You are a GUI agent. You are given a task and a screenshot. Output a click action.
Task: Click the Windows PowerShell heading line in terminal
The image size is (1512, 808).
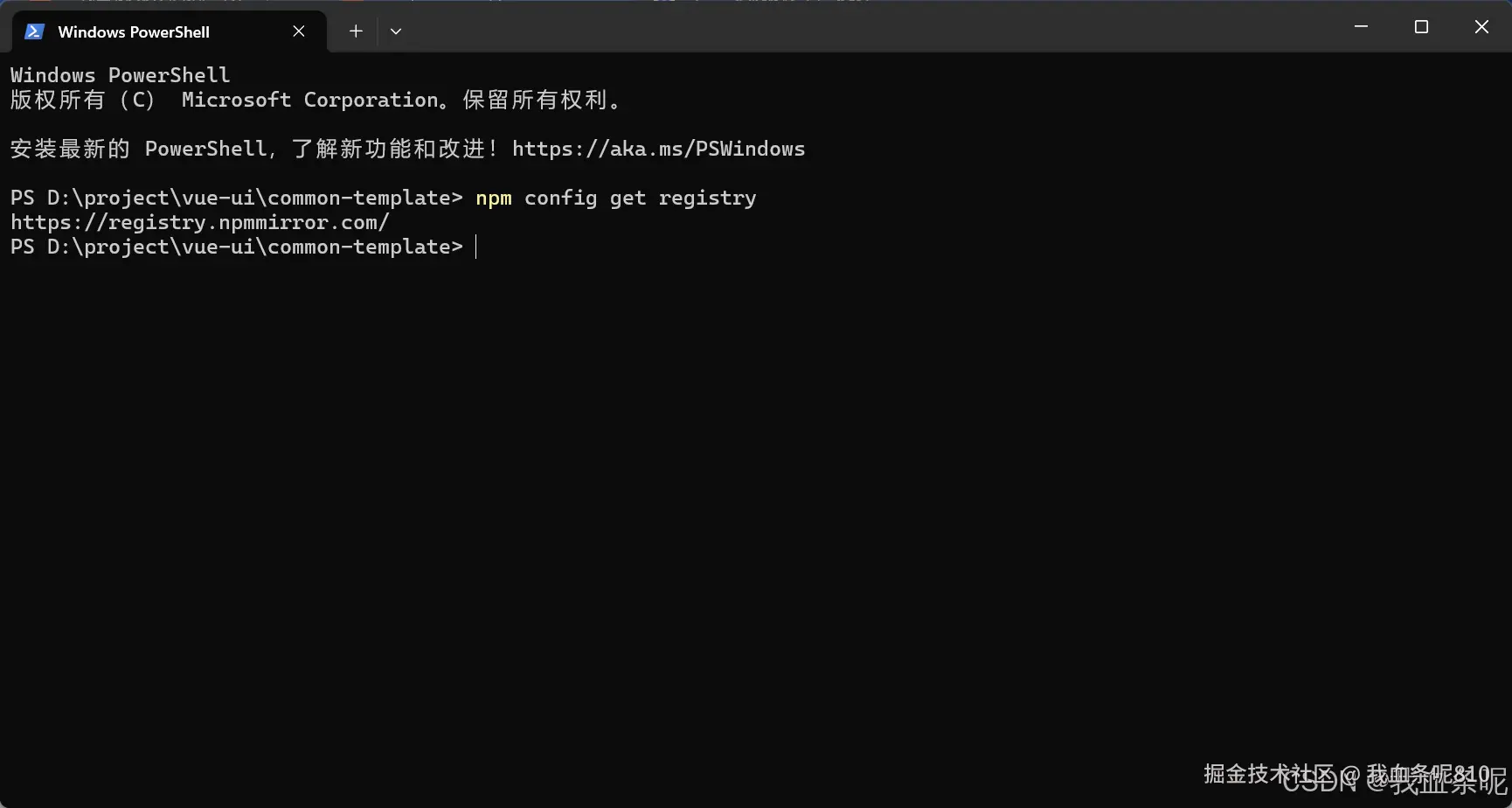coord(120,75)
